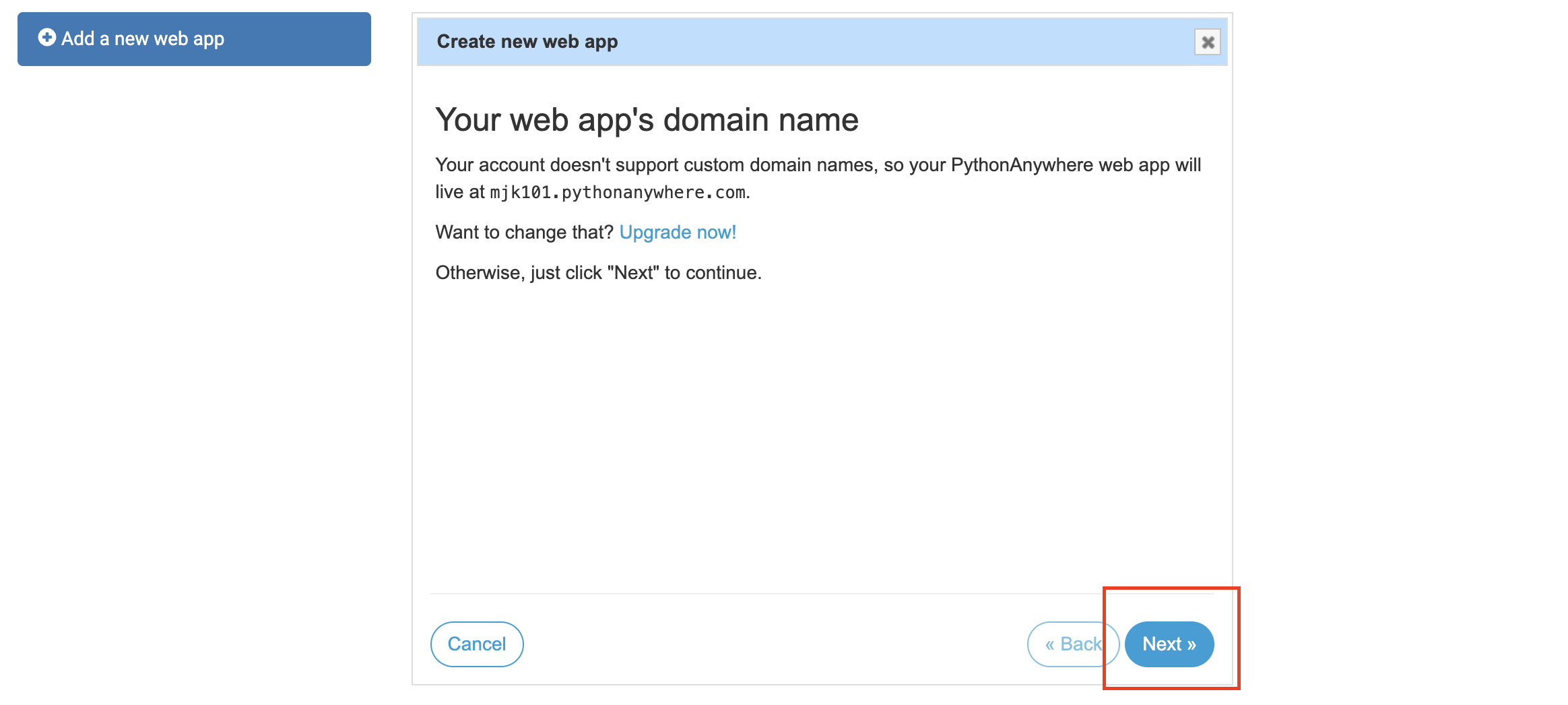Click the Create new web app title text
This screenshot has height=705, width=1568.
pyautogui.click(x=527, y=42)
